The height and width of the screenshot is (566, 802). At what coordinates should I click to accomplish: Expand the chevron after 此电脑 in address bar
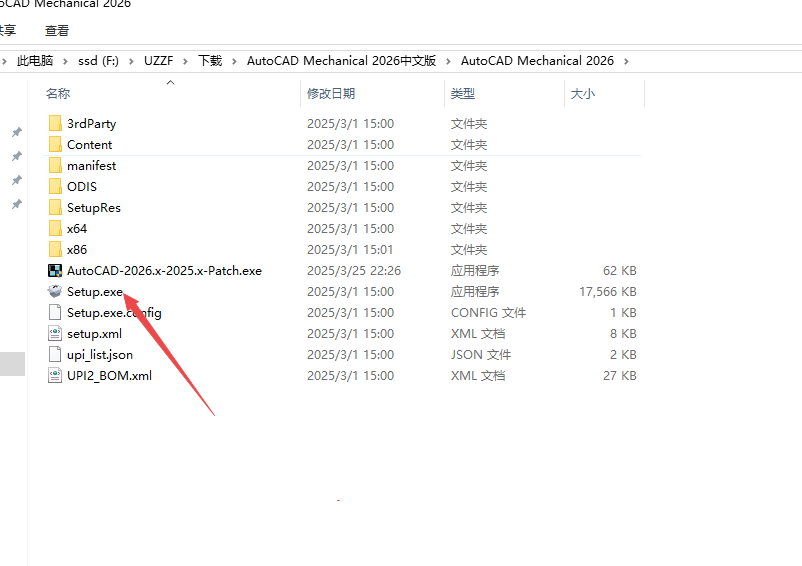tap(65, 61)
